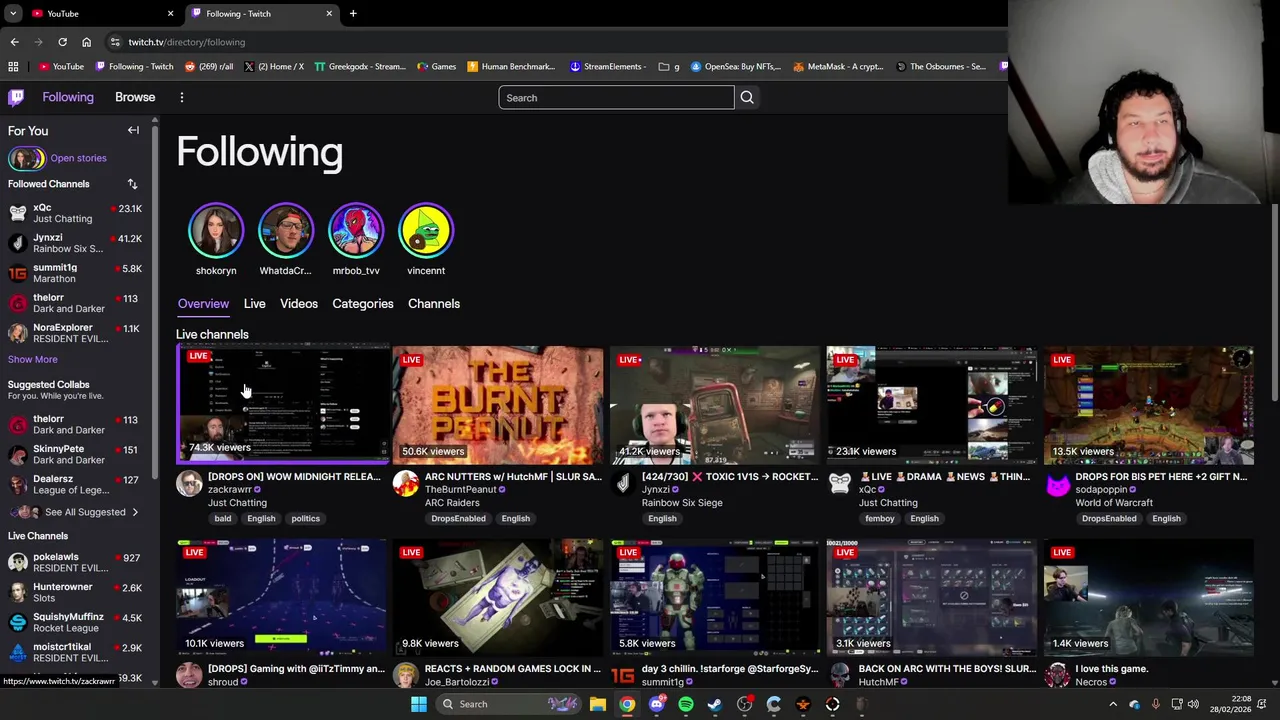
Task: Switch to the Videos tab
Action: (299, 304)
